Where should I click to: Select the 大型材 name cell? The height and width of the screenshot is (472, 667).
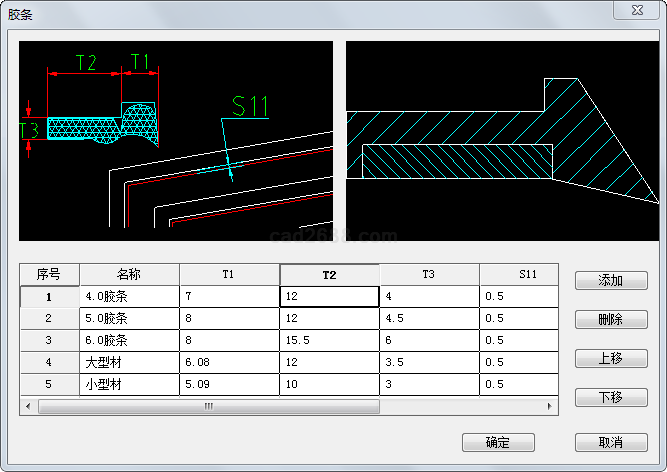(x=129, y=362)
